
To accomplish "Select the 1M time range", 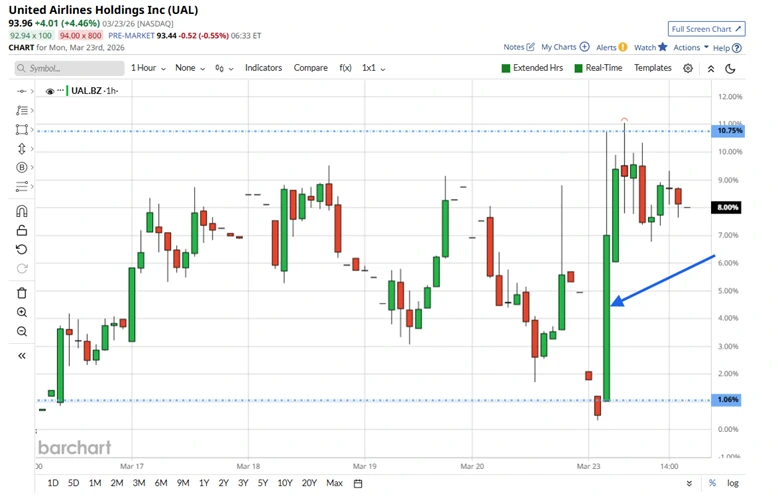I will [95, 483].
